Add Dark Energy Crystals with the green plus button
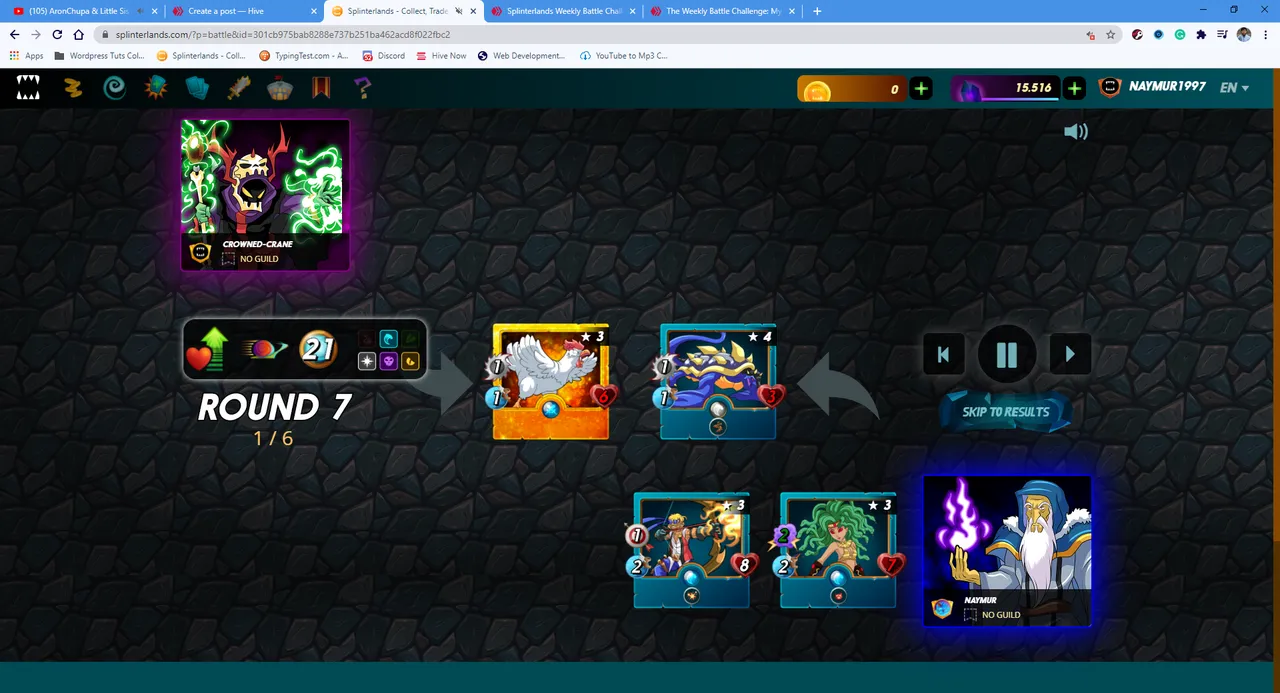Viewport: 1280px width, 693px height. (x=1074, y=88)
